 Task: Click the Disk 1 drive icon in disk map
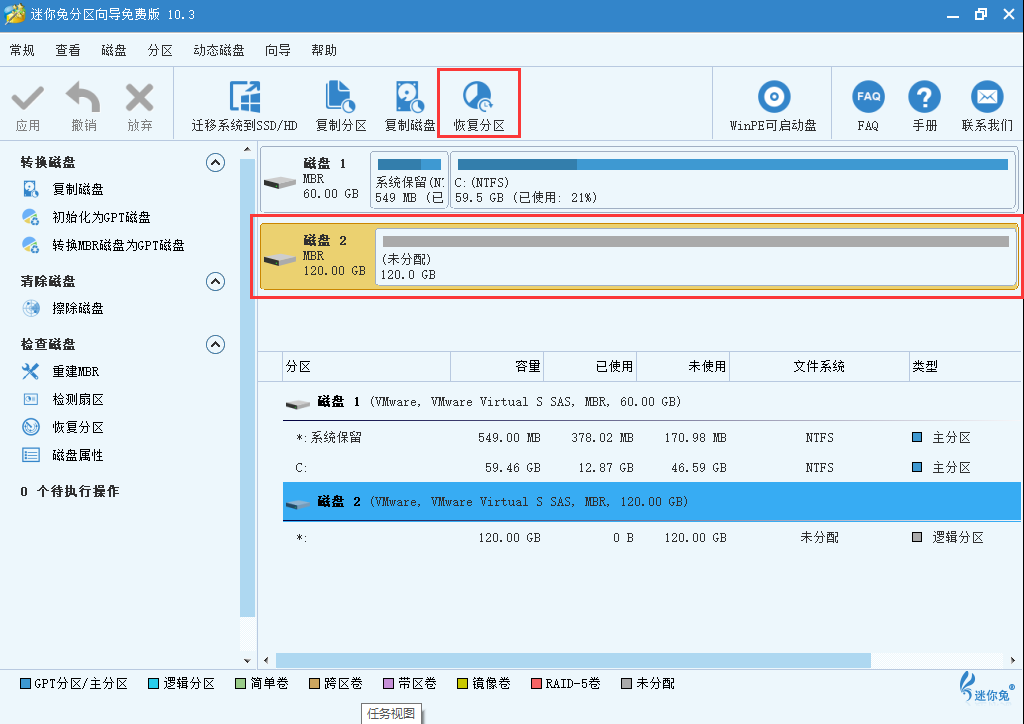pyautogui.click(x=280, y=183)
